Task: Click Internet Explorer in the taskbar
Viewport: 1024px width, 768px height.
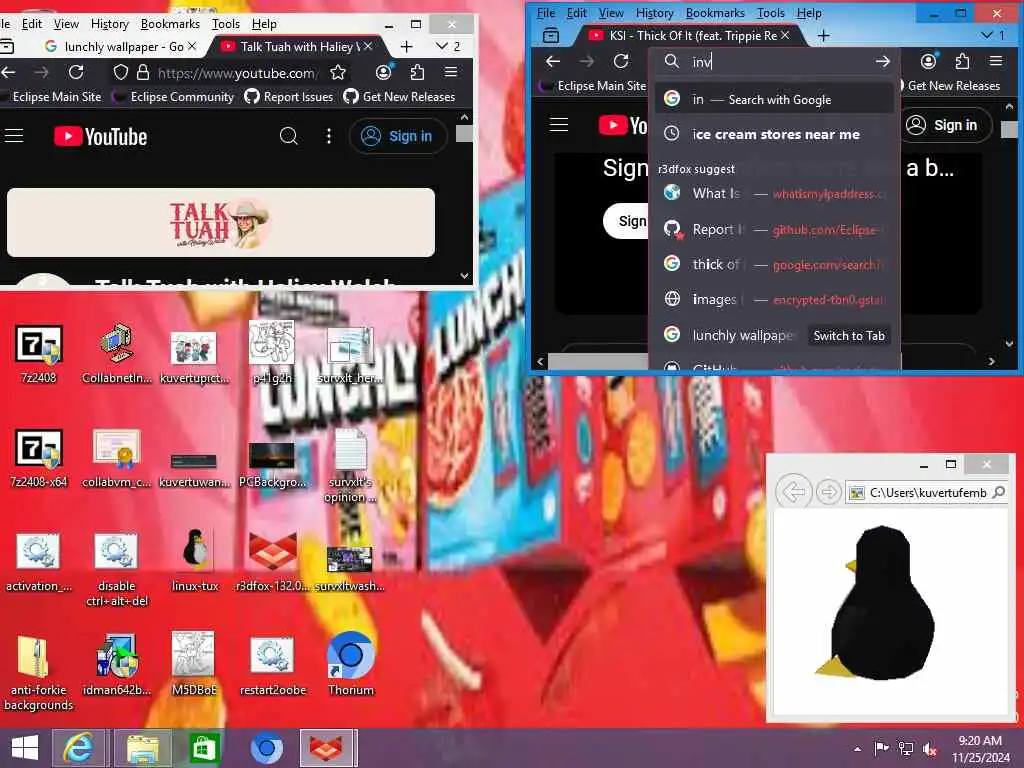Action: 78,748
